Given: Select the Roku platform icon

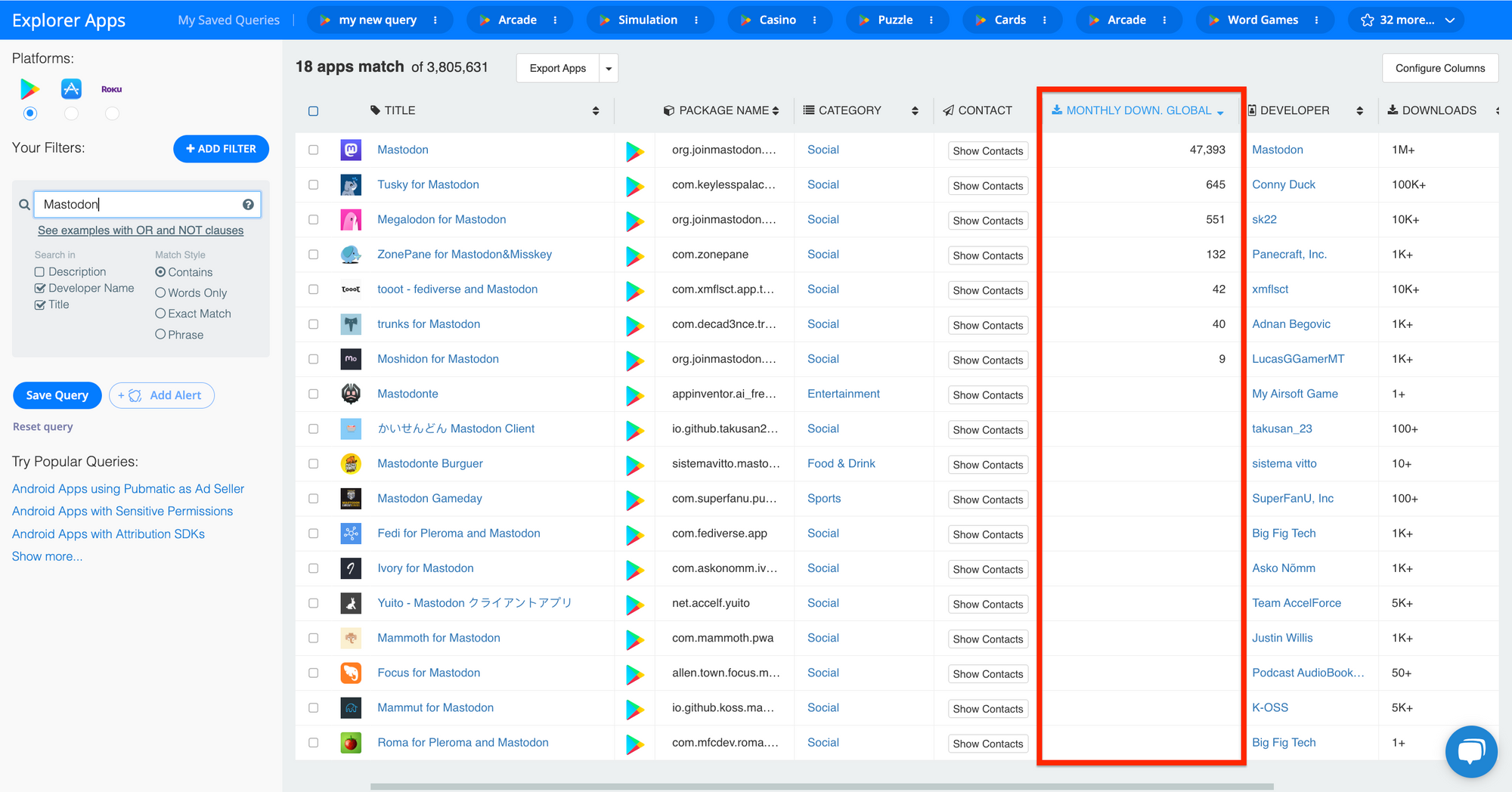Looking at the screenshot, I should pyautogui.click(x=112, y=89).
